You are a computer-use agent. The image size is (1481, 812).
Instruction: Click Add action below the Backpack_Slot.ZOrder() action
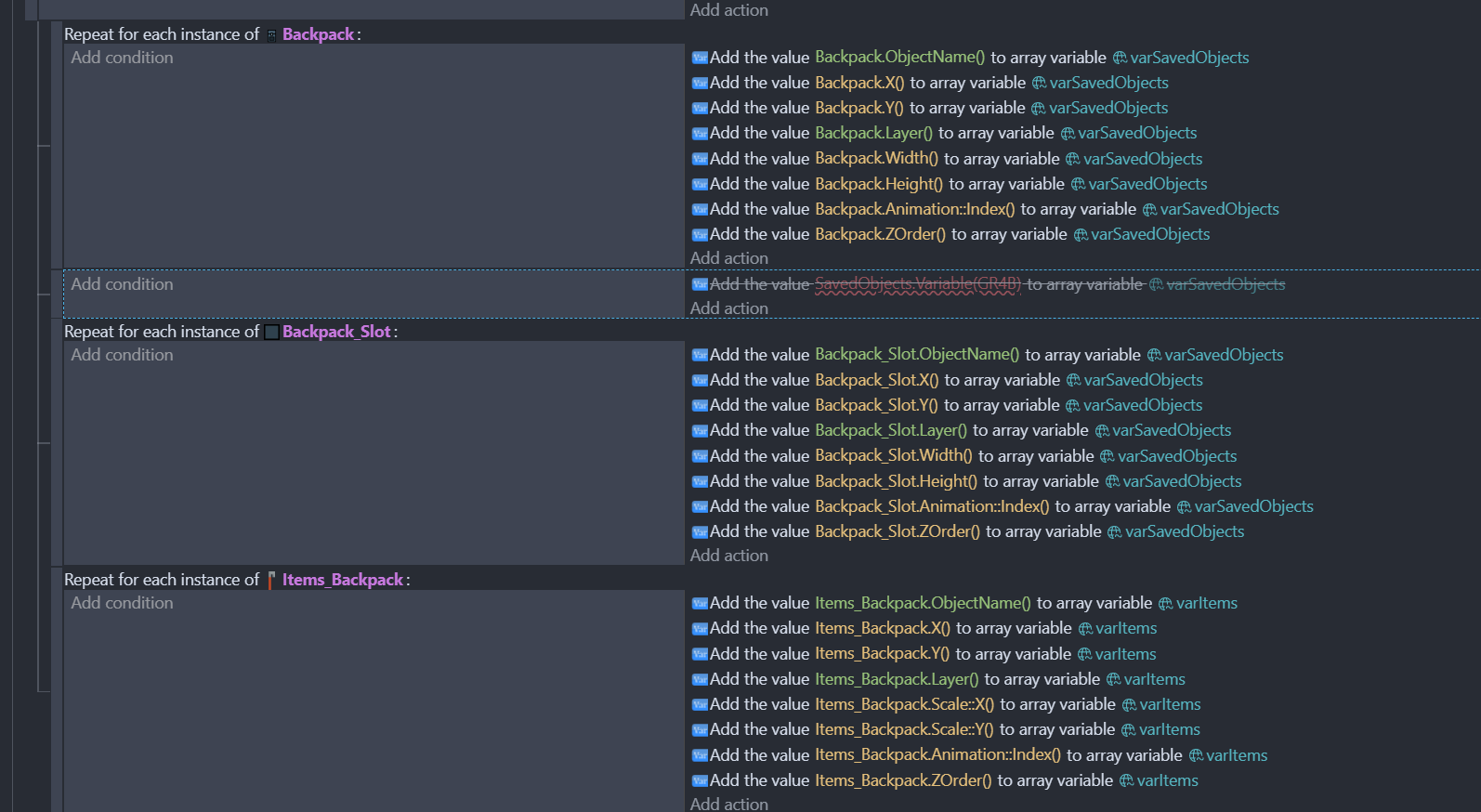tap(728, 556)
